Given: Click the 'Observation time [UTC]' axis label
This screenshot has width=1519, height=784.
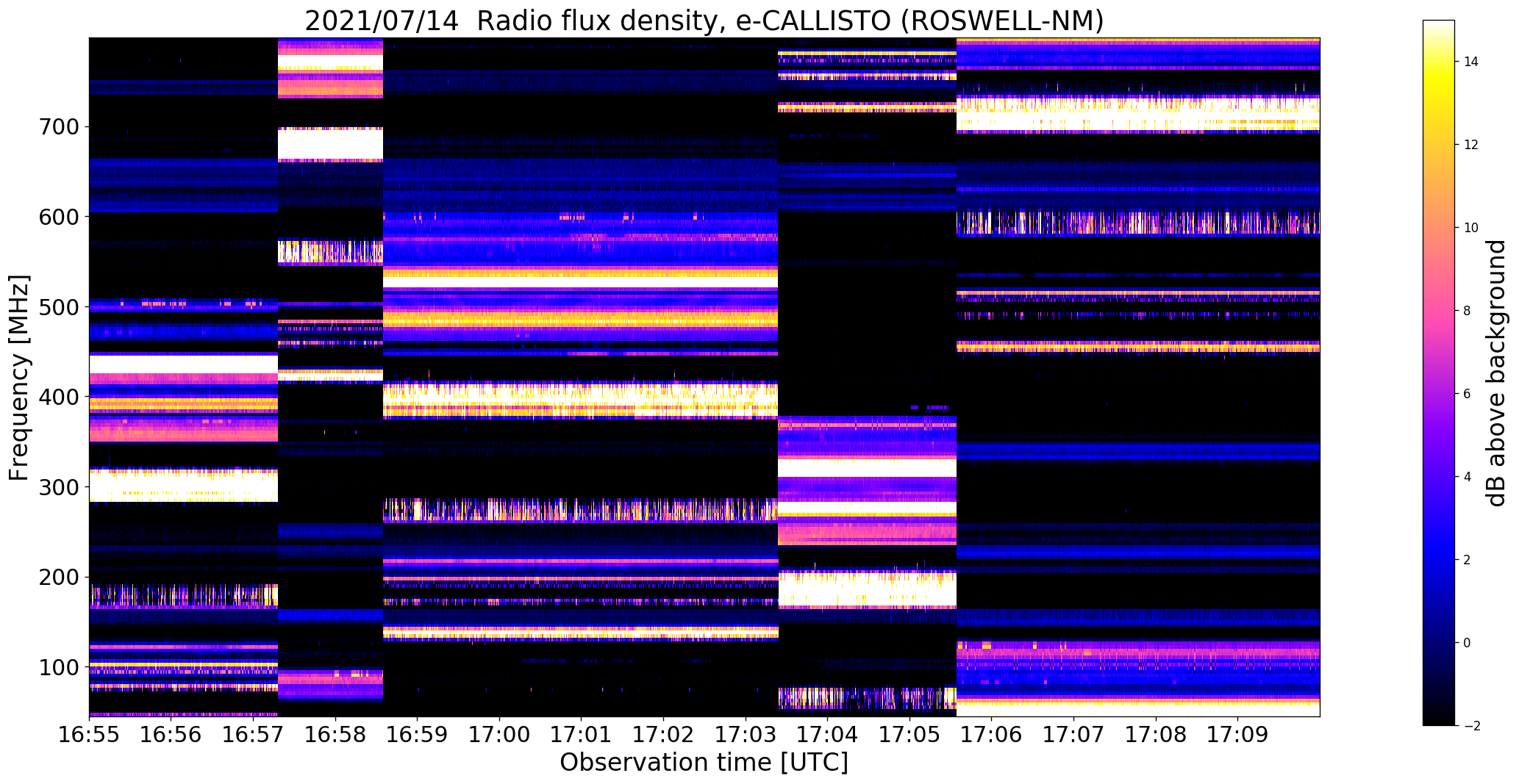Looking at the screenshot, I should click(x=704, y=762).
